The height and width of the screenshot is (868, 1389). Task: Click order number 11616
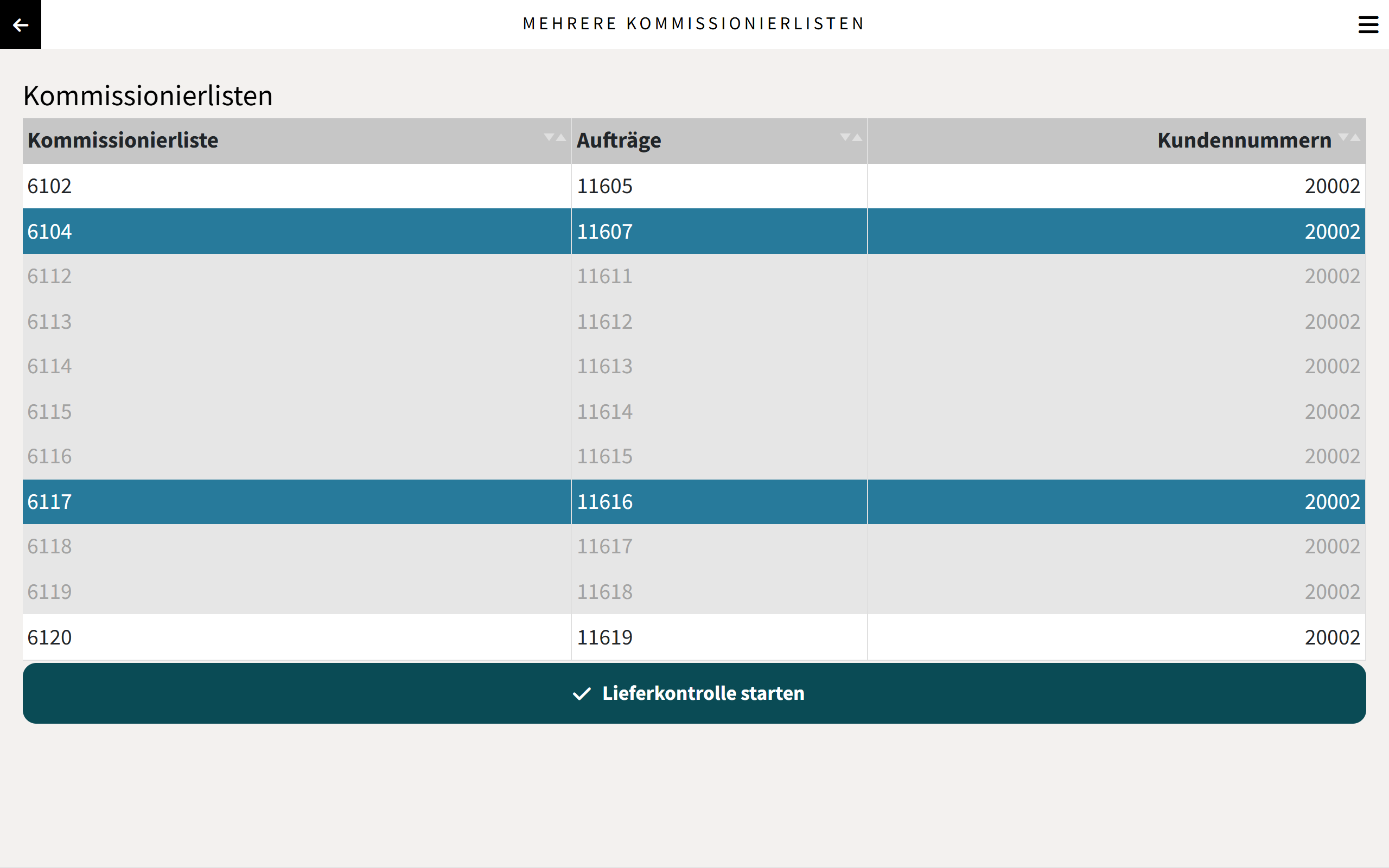tap(604, 502)
